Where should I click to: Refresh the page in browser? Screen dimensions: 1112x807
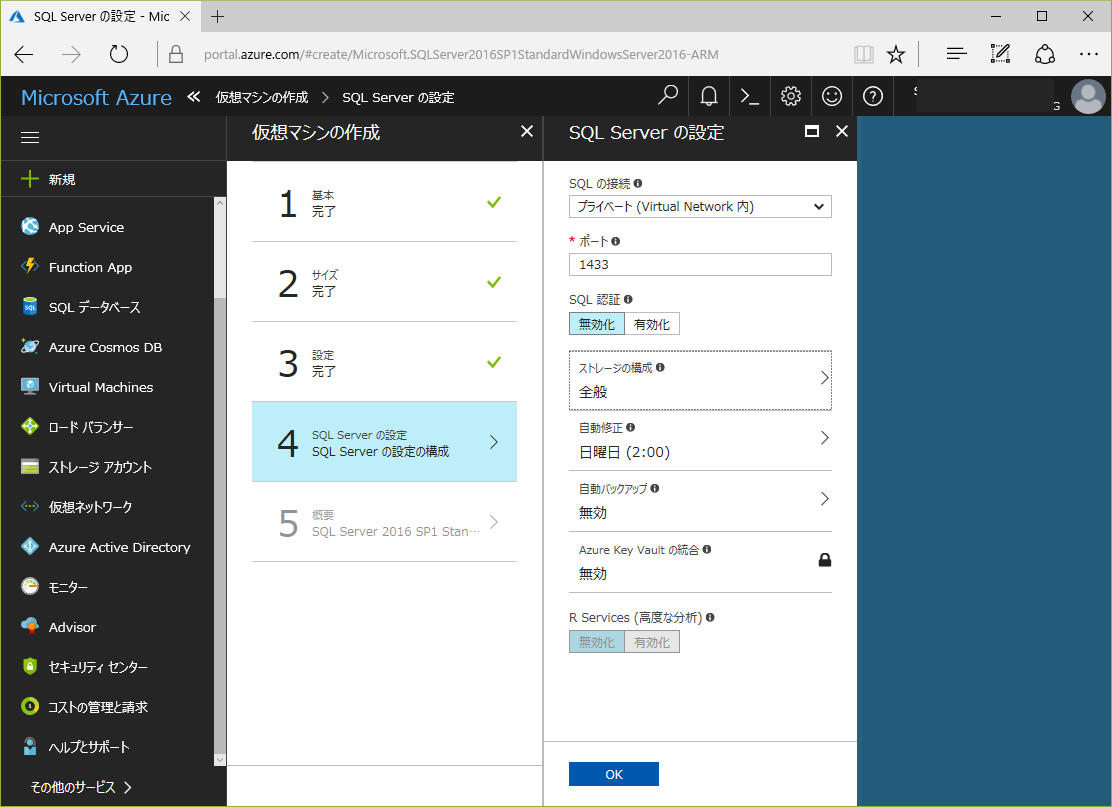(119, 55)
